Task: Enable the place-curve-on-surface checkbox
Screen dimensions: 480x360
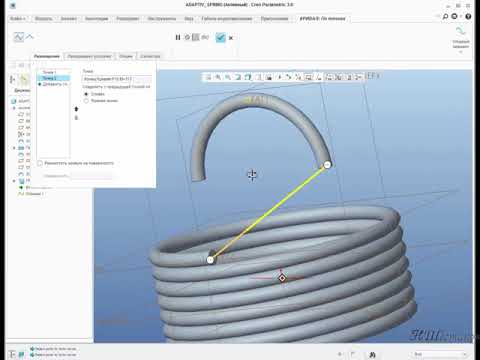Action: (x=40, y=163)
